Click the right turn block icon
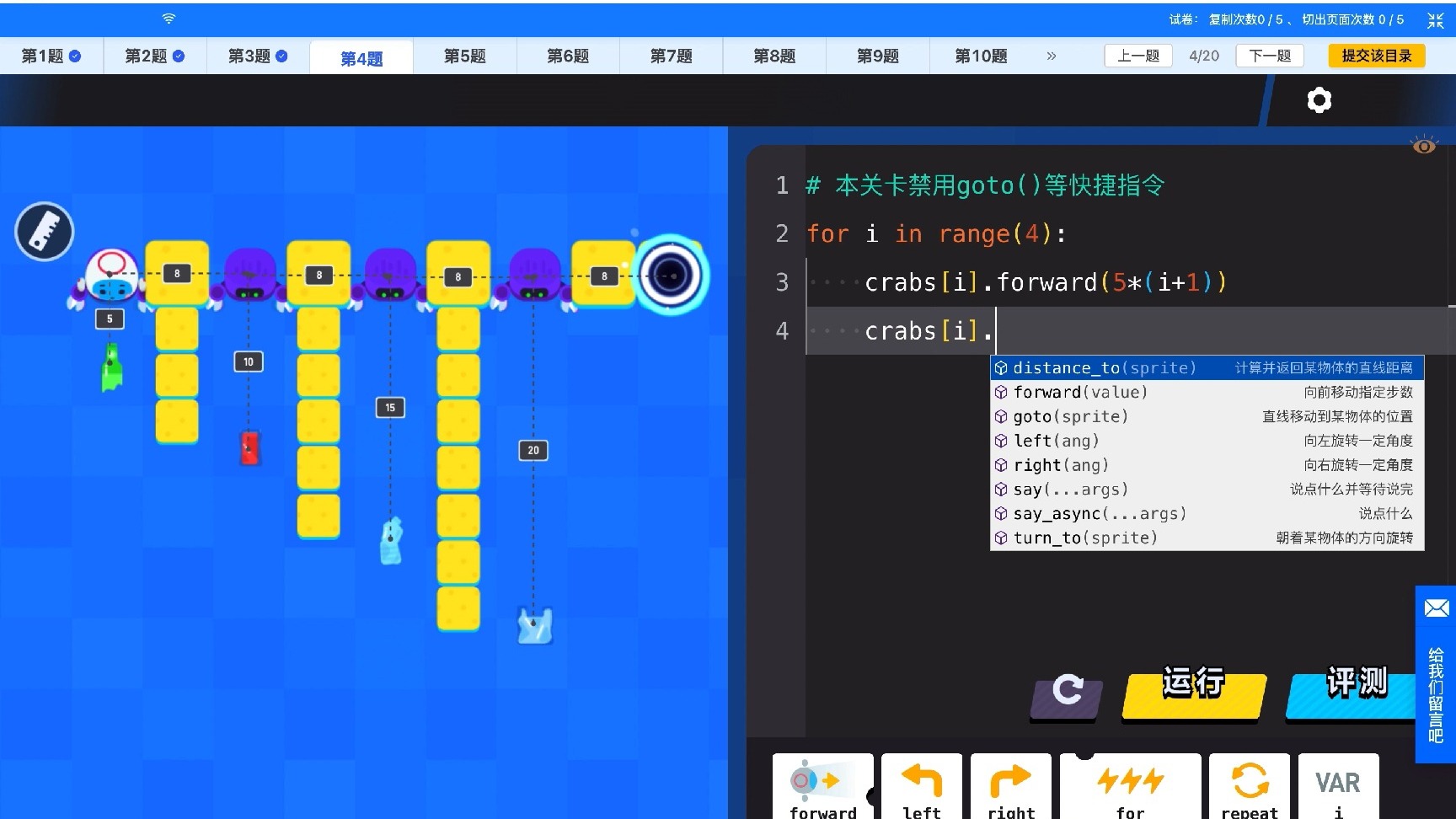 (x=1010, y=784)
